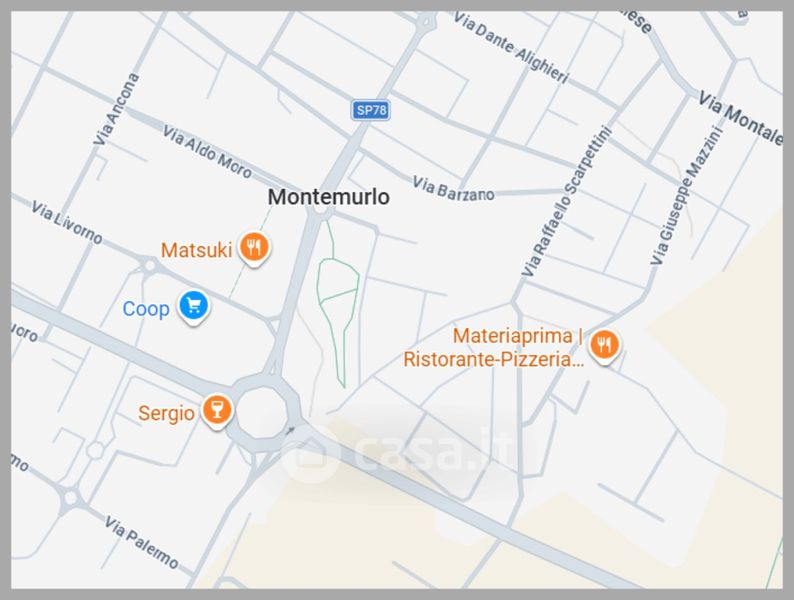Open the Coop place label
The height and width of the screenshot is (600, 794).
(146, 309)
